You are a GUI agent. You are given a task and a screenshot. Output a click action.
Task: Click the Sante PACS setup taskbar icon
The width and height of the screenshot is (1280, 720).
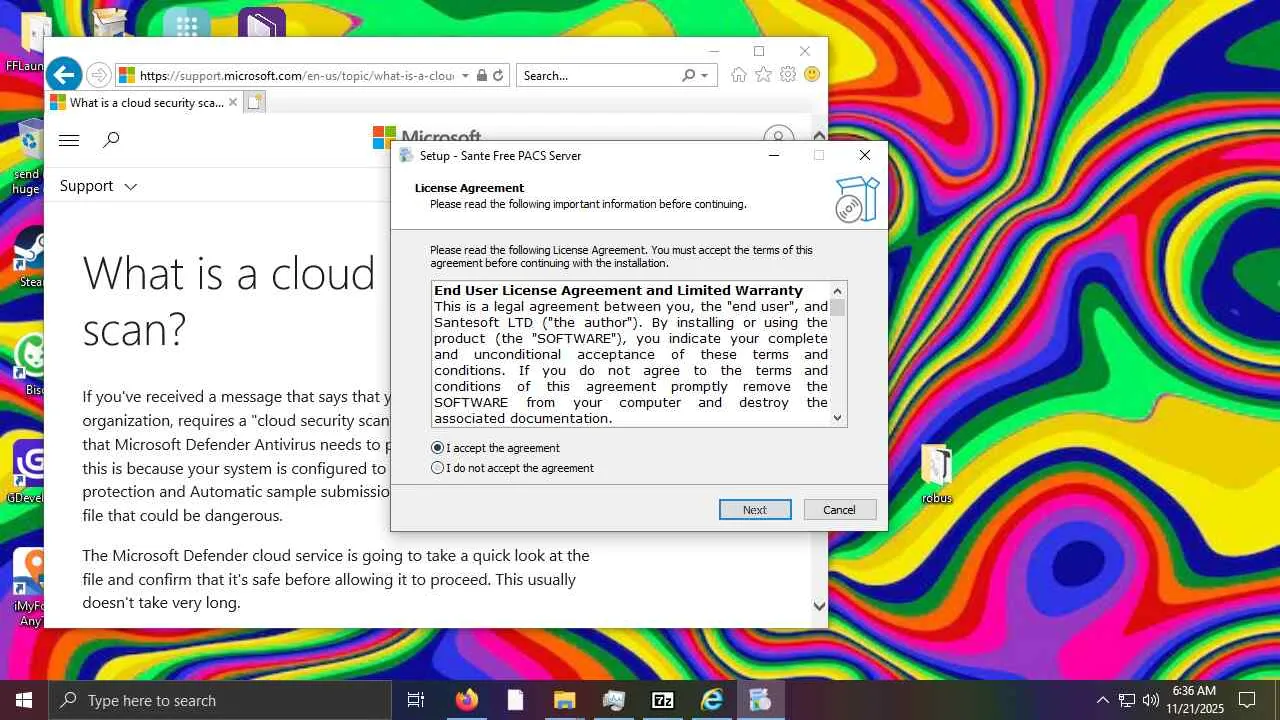point(760,700)
